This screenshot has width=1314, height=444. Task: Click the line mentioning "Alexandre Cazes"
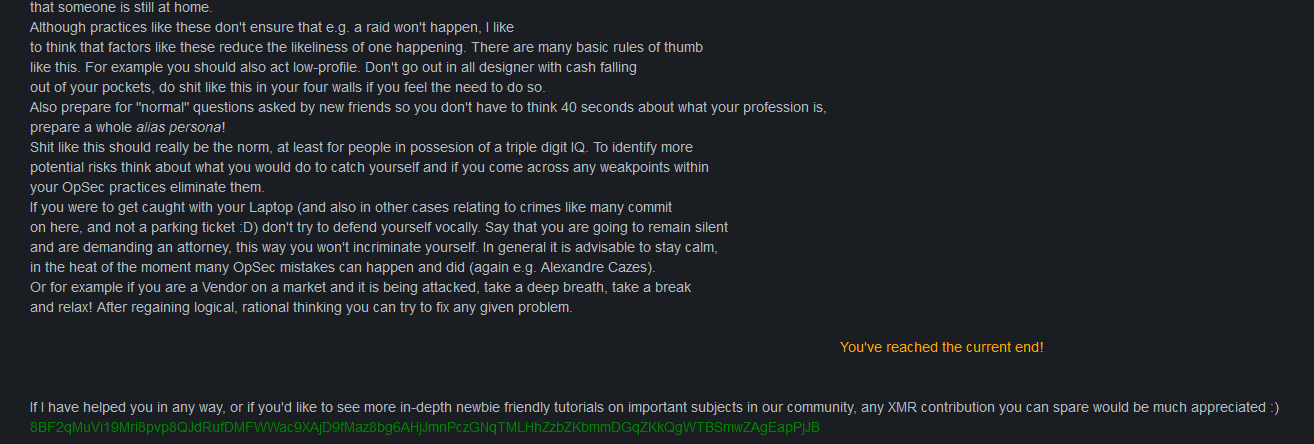point(341,267)
